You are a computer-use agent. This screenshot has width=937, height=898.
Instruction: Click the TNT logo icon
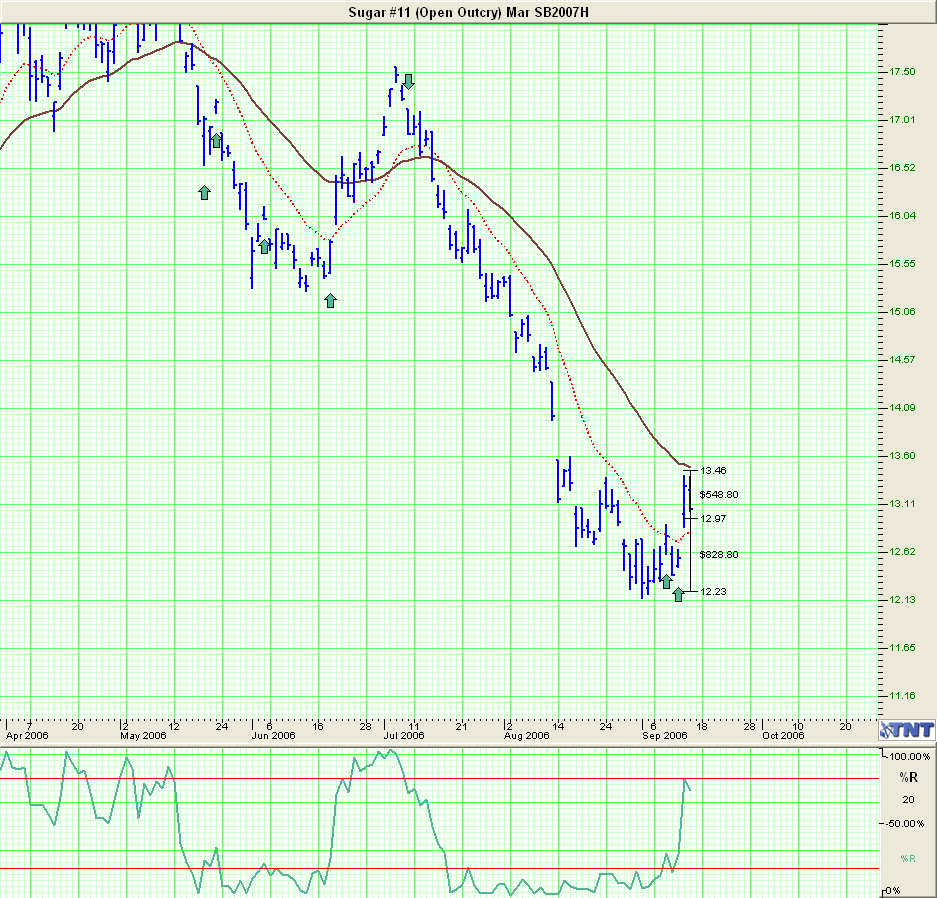click(907, 730)
